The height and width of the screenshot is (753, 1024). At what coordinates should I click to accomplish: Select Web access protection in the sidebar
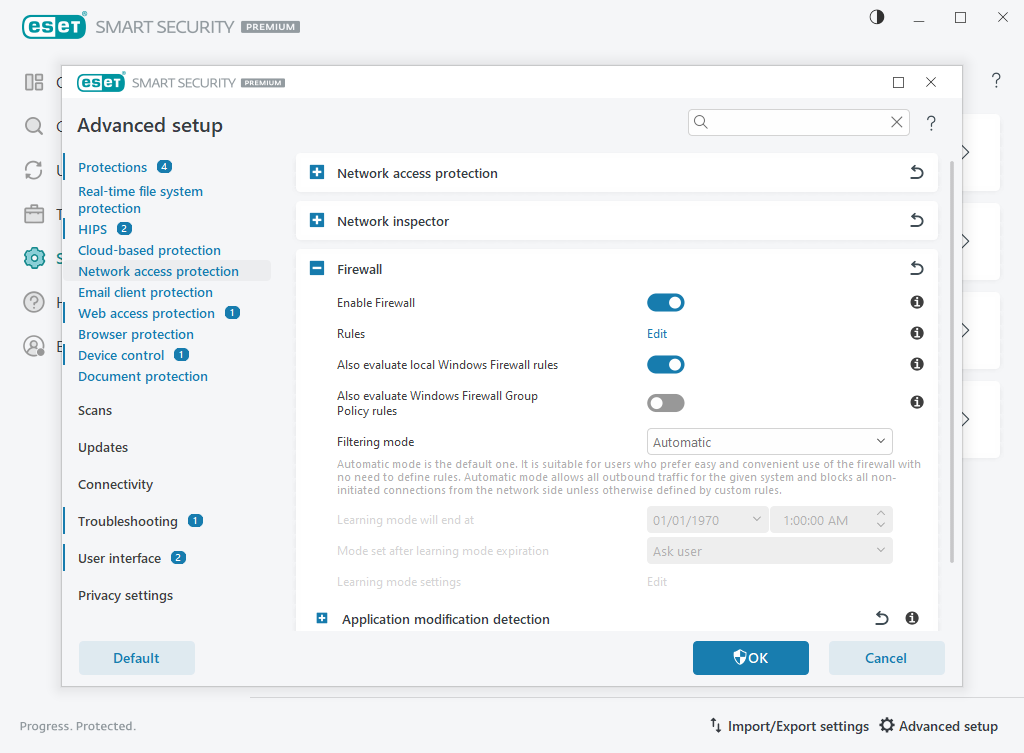[146, 313]
